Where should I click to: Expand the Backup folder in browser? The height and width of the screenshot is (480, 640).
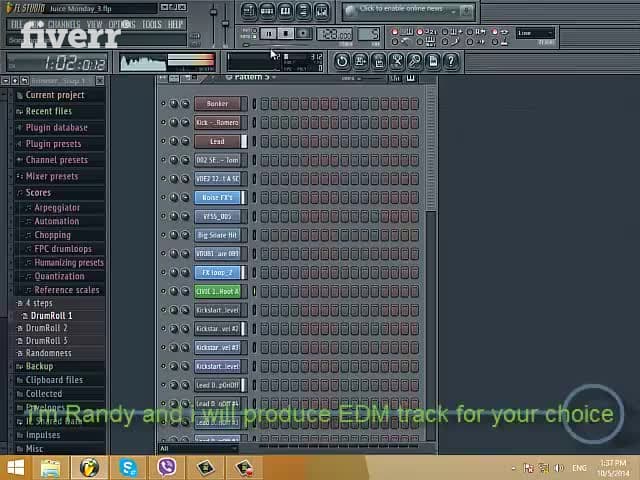(39, 367)
